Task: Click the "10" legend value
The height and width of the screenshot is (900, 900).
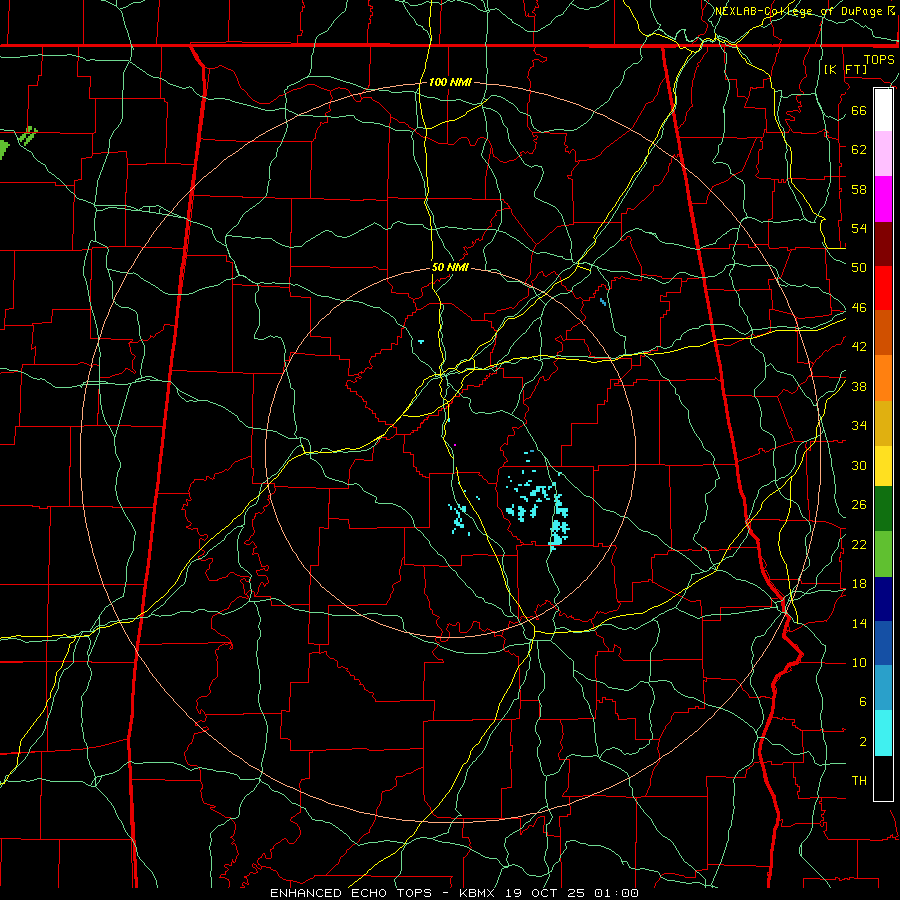Action: click(x=859, y=663)
